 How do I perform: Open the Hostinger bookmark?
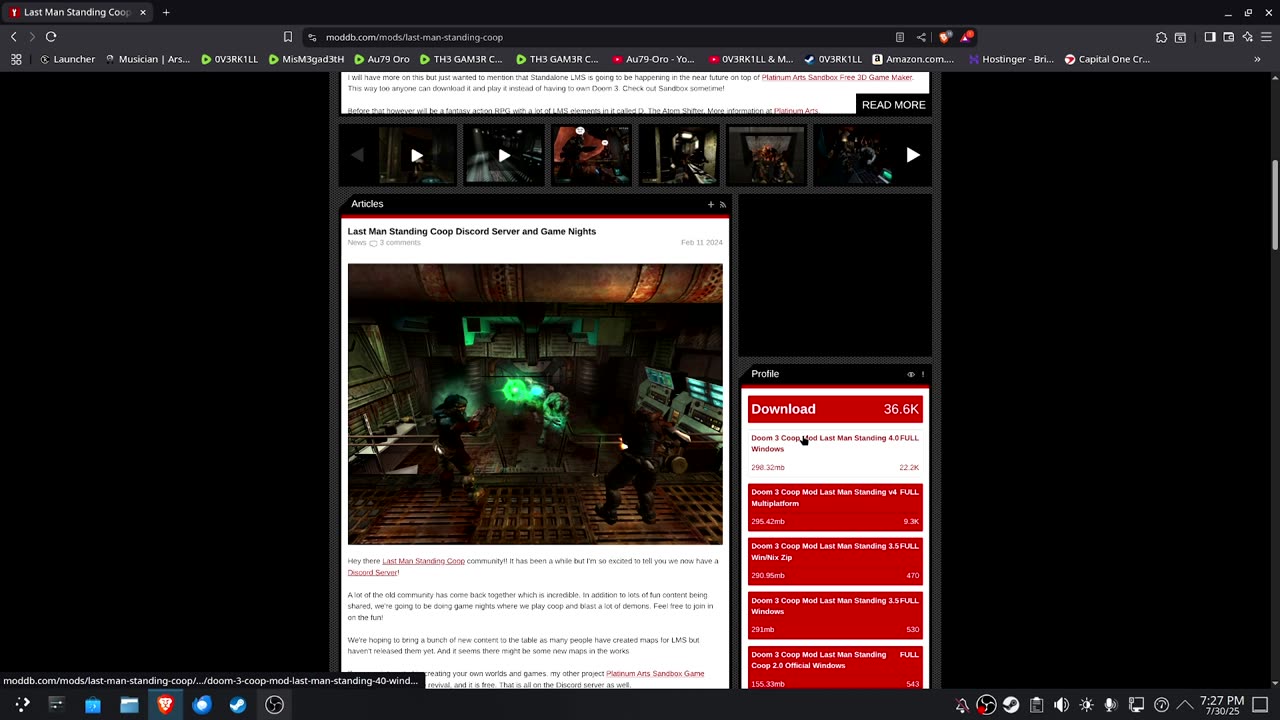[1010, 59]
